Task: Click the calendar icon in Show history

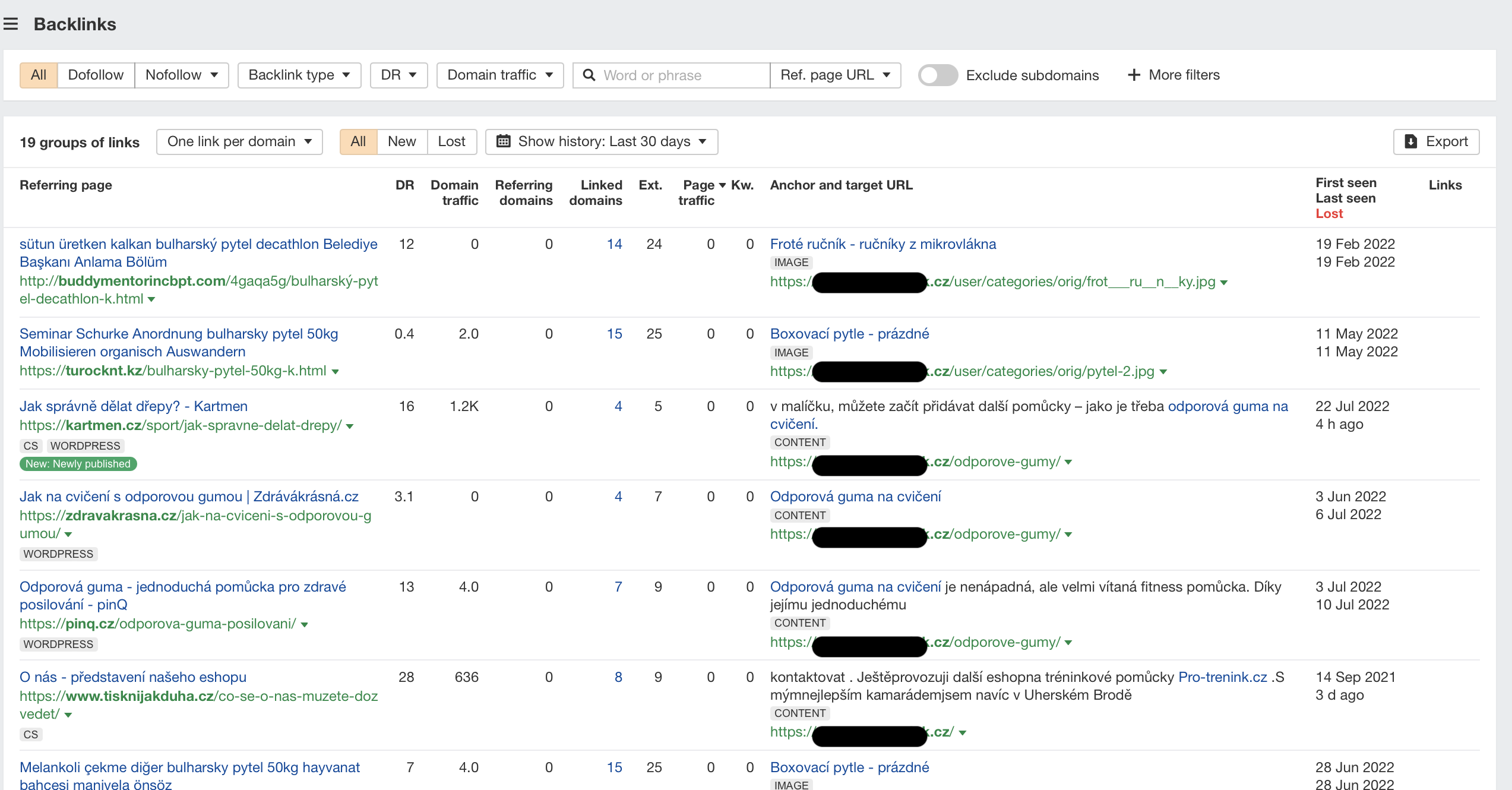Action: 503,141
